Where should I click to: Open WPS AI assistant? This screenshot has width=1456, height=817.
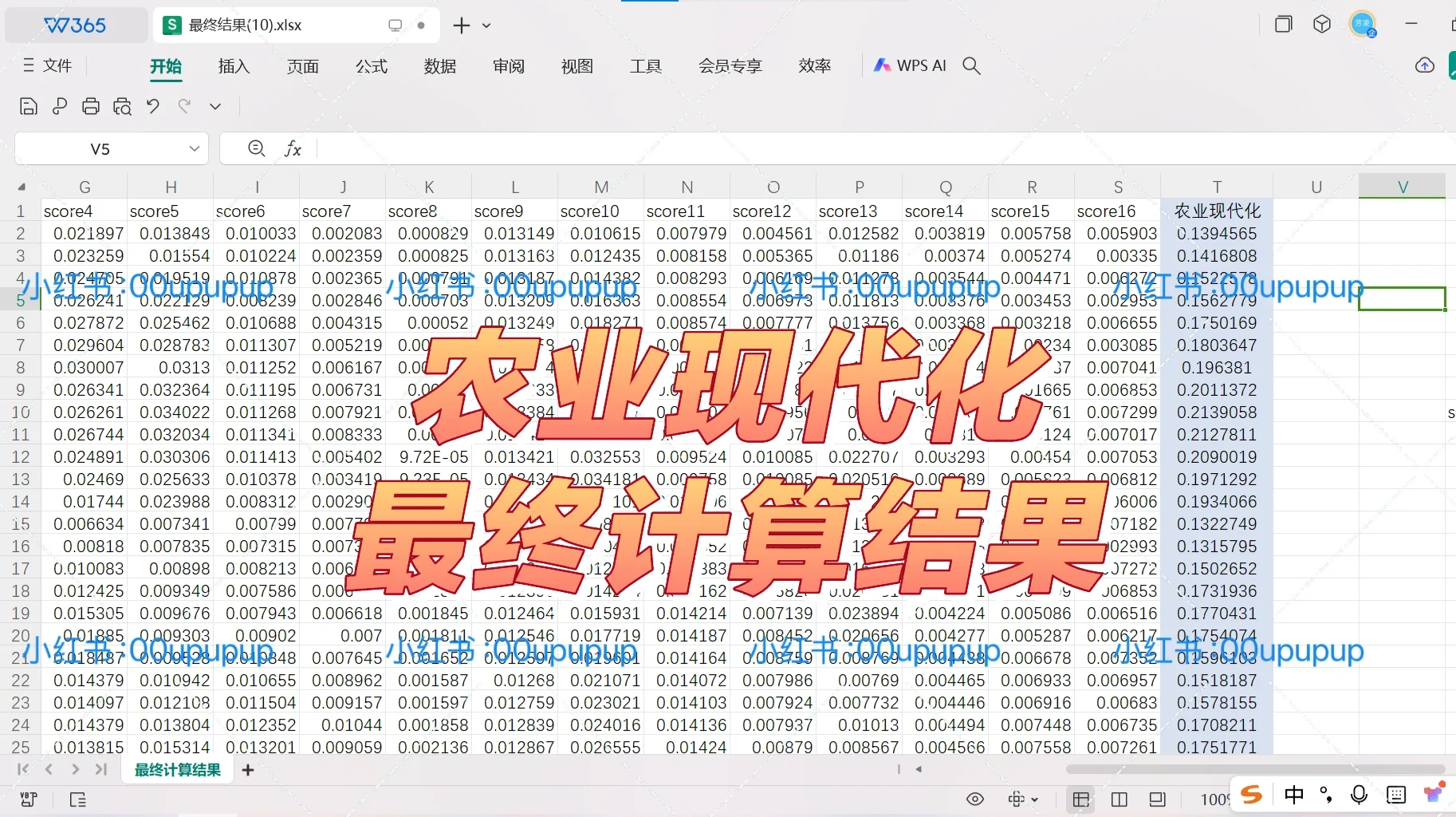910,65
